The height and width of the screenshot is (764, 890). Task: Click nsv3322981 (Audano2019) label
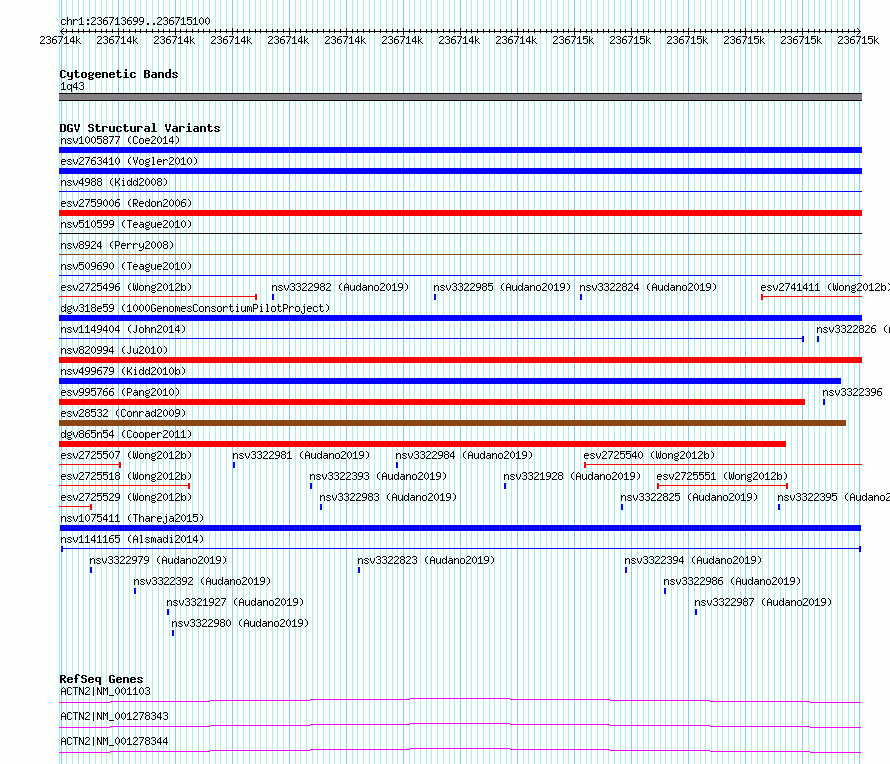(301, 455)
